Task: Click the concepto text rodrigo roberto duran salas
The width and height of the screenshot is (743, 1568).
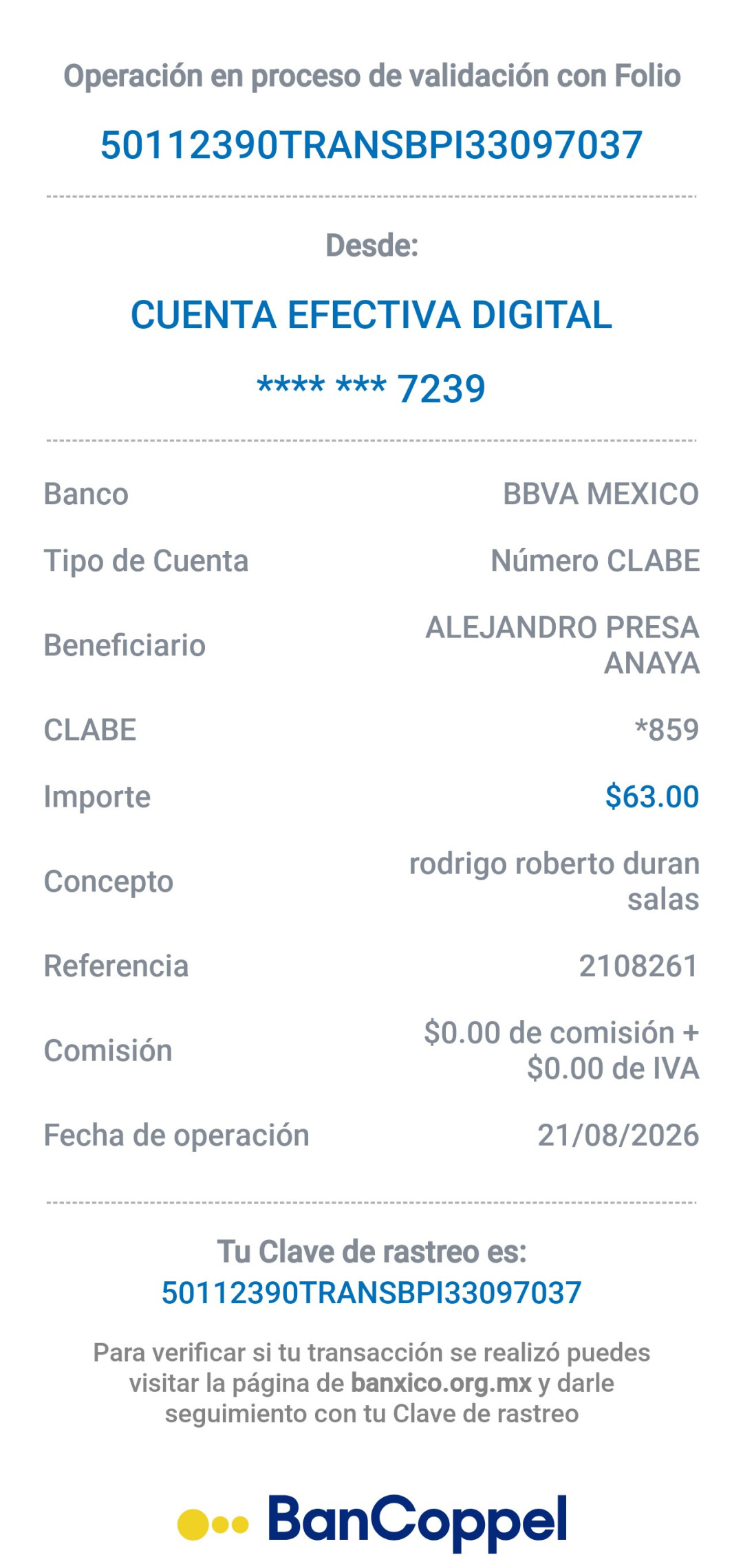Action: [554, 881]
